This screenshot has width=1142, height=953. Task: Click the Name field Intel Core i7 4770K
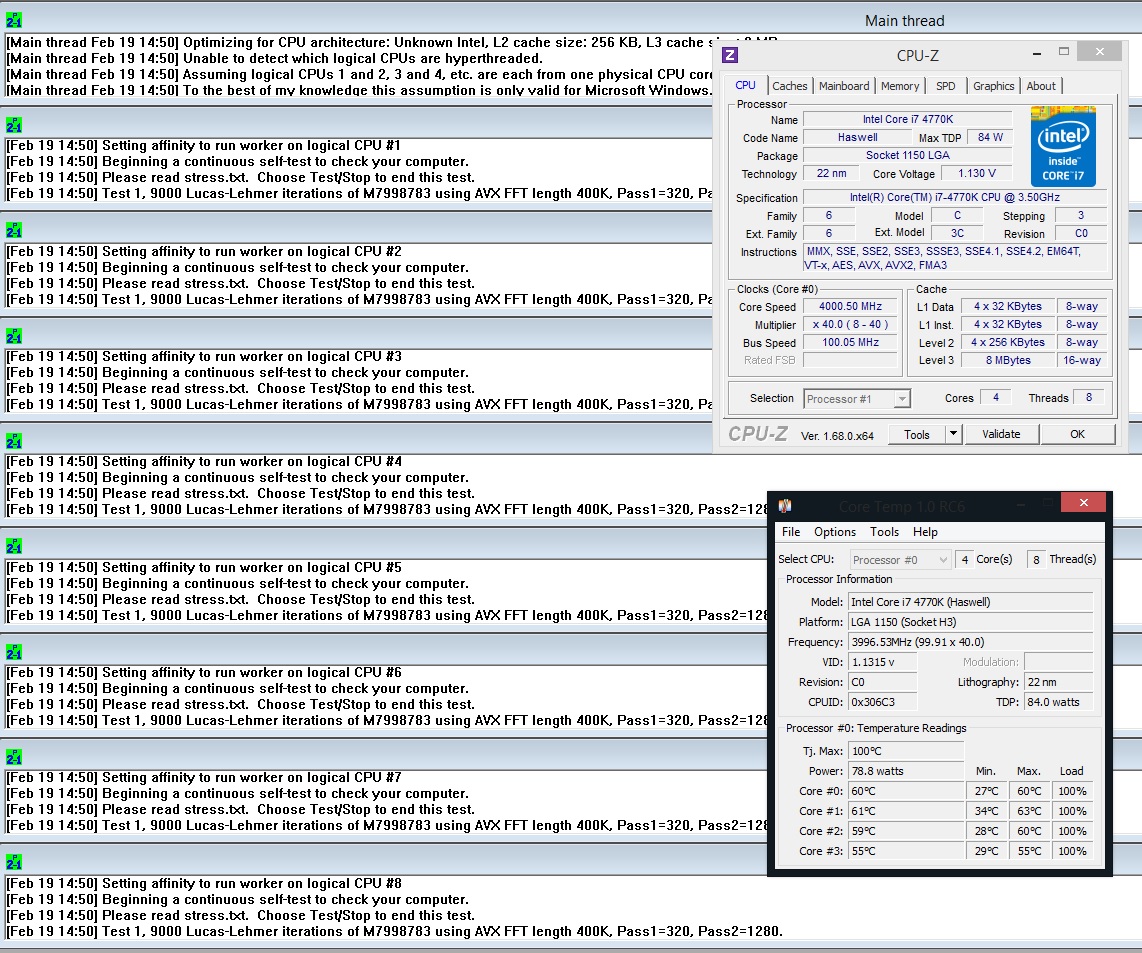907,119
